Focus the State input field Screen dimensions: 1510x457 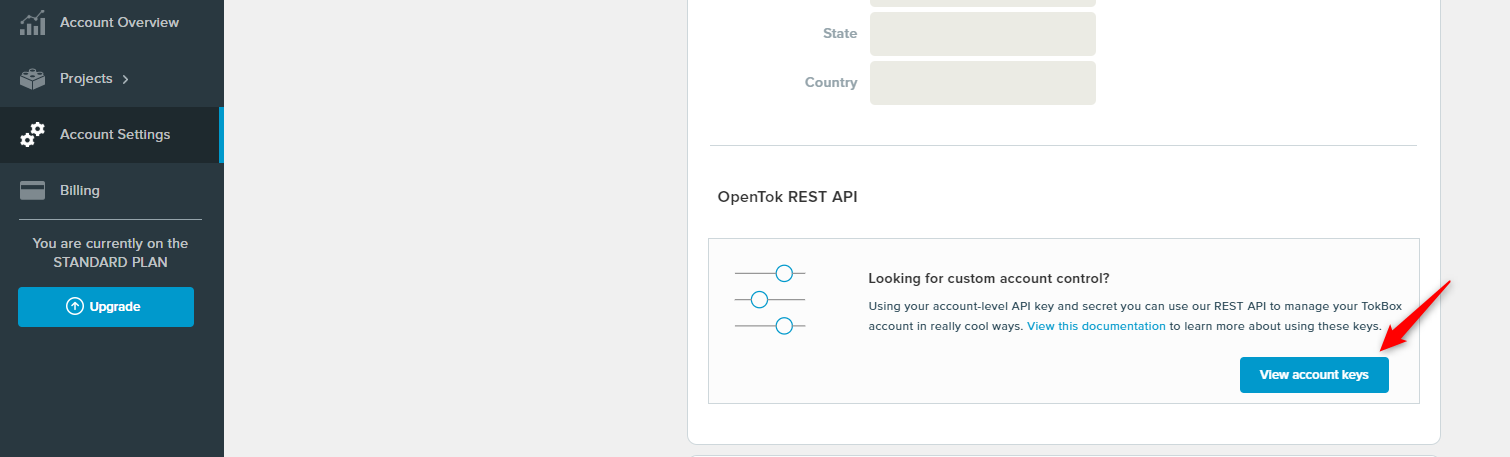[983, 34]
